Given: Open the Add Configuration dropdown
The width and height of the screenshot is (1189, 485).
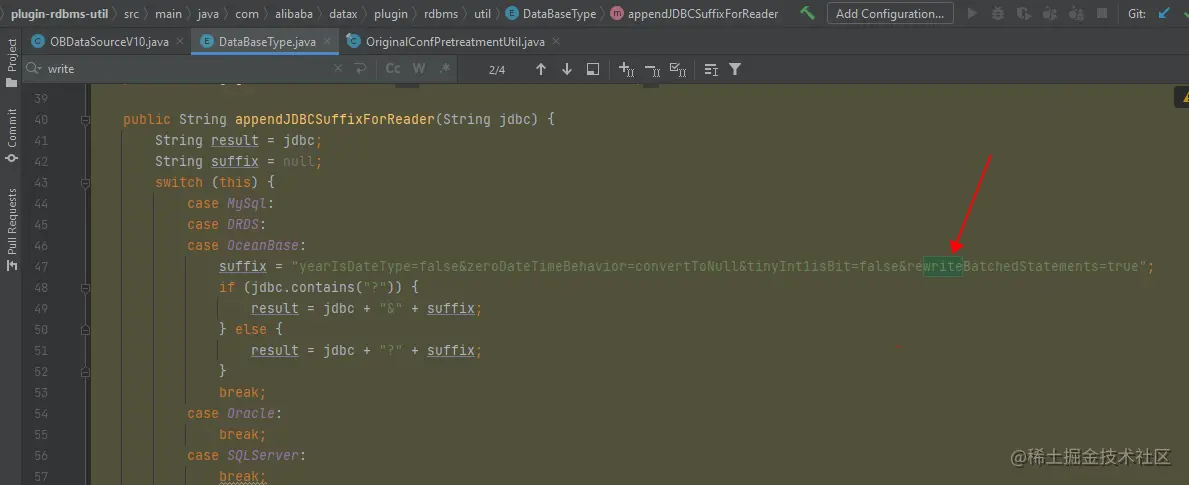Looking at the screenshot, I should [x=889, y=14].
